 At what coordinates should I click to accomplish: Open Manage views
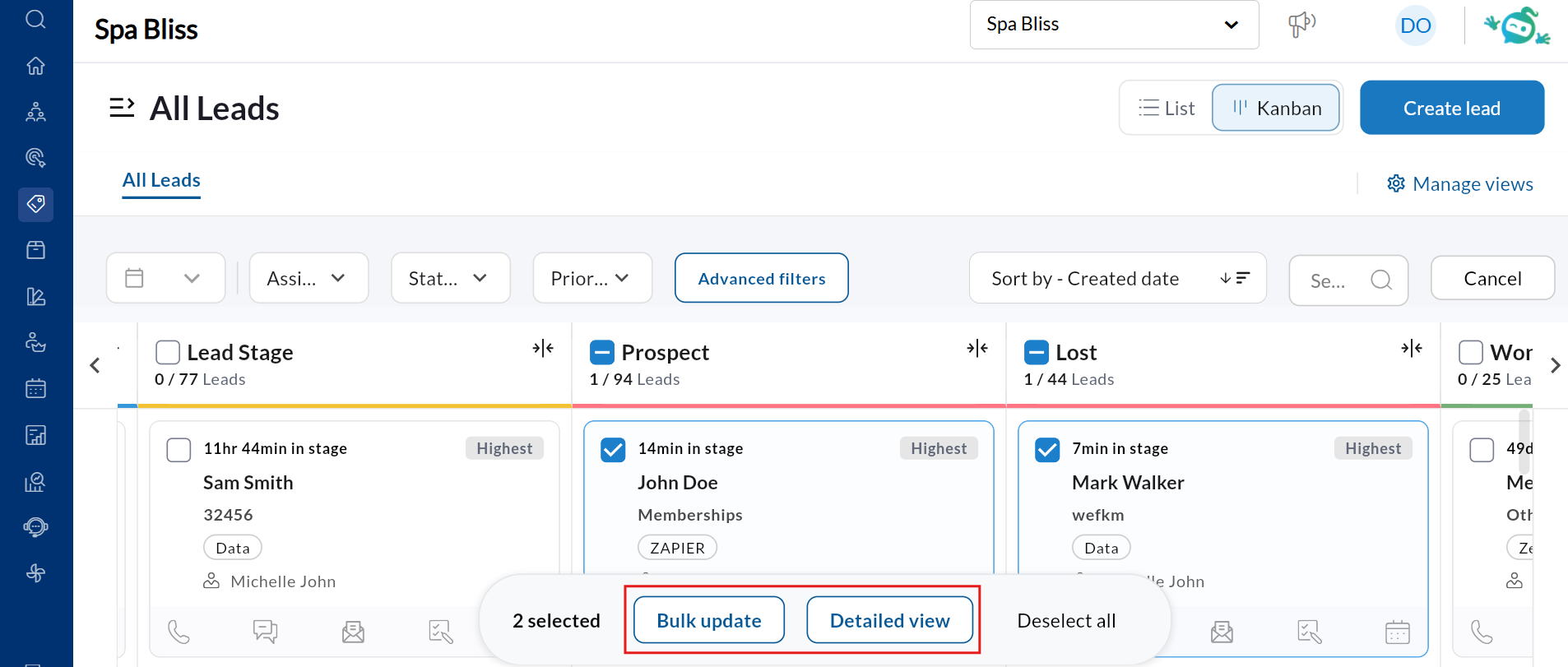click(x=1460, y=184)
